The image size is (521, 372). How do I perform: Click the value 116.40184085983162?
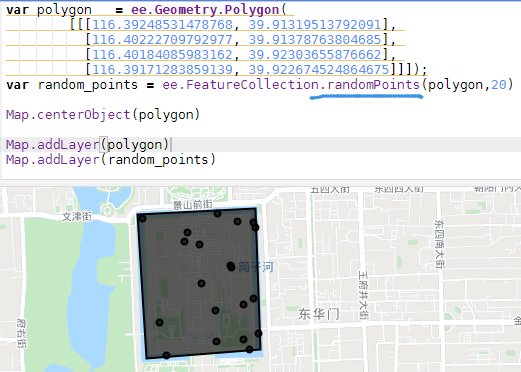point(162,55)
